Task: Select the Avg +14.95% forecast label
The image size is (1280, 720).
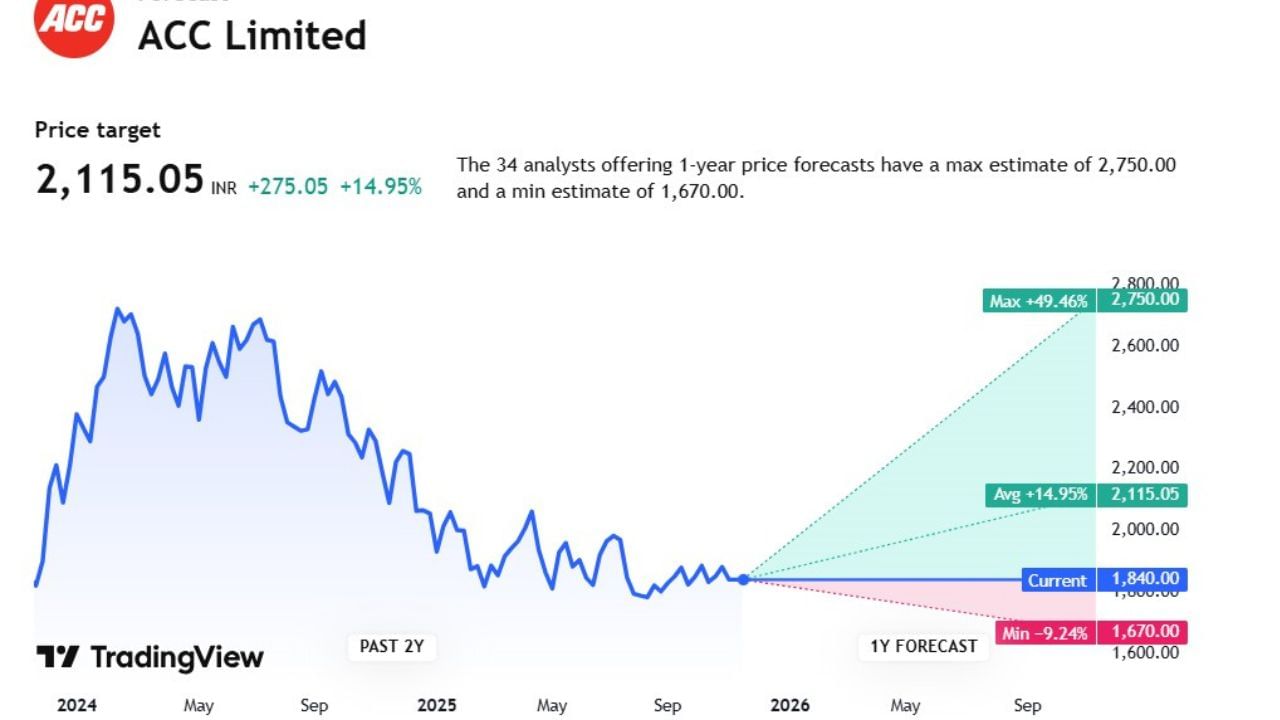Action: 1040,494
